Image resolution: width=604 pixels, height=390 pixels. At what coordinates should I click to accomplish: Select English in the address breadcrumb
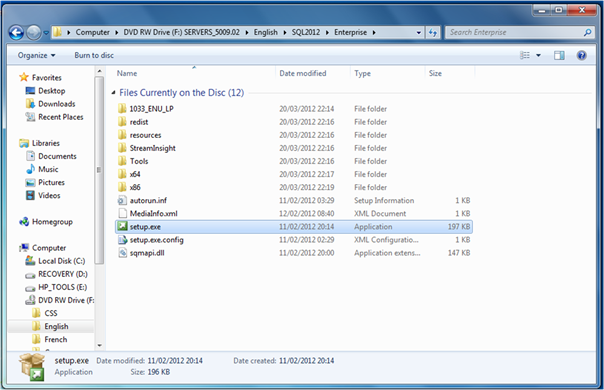coord(265,32)
